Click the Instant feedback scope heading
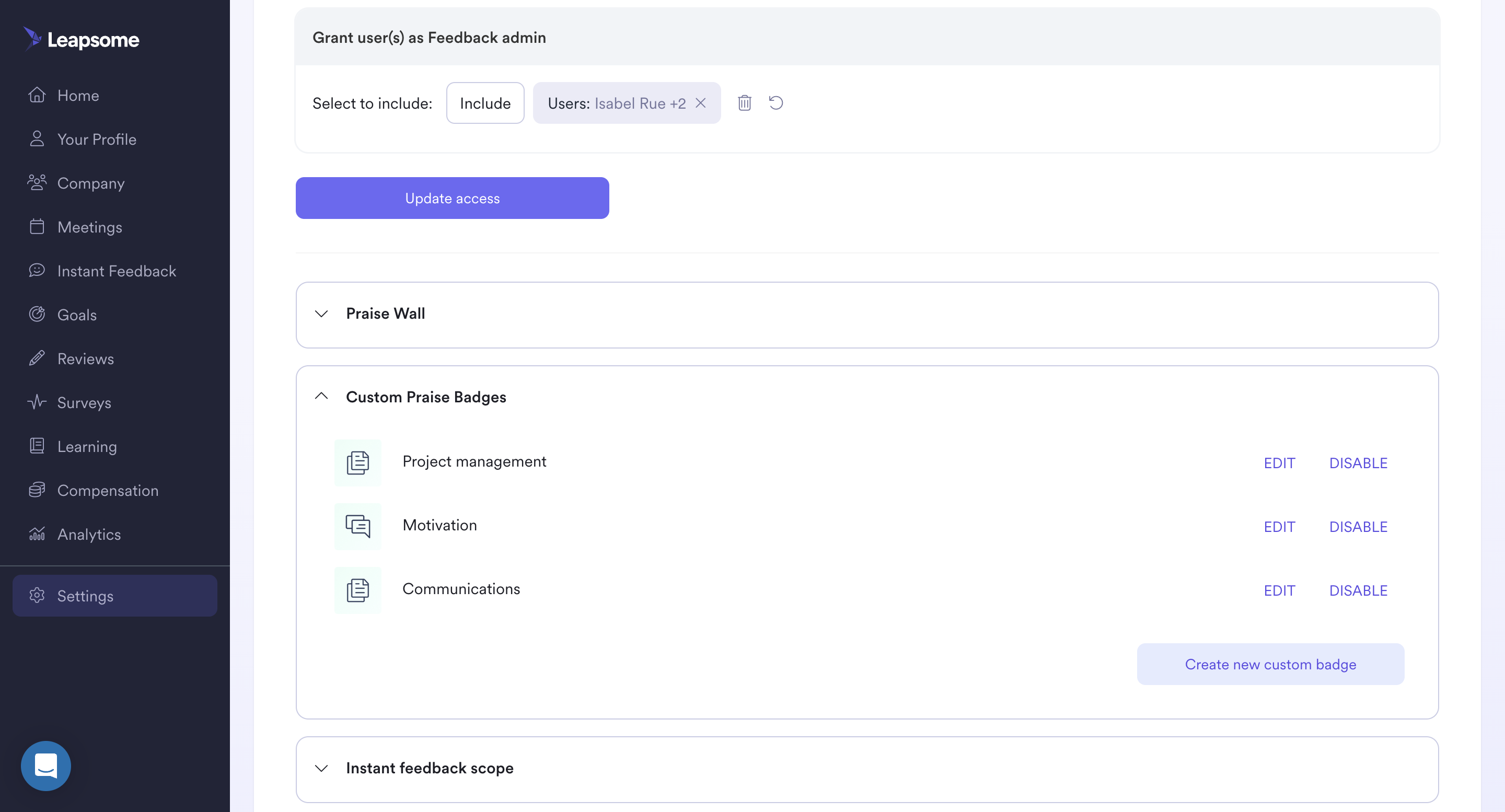The height and width of the screenshot is (812, 1505). pos(430,768)
